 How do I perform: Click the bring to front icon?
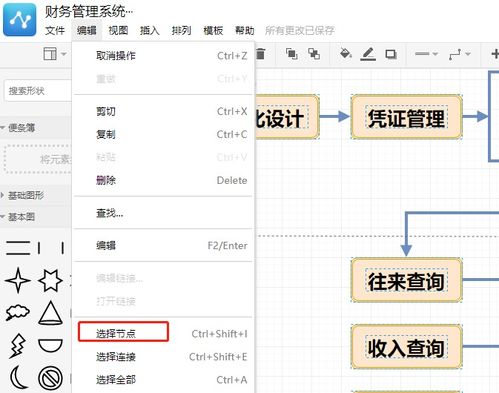click(292, 54)
